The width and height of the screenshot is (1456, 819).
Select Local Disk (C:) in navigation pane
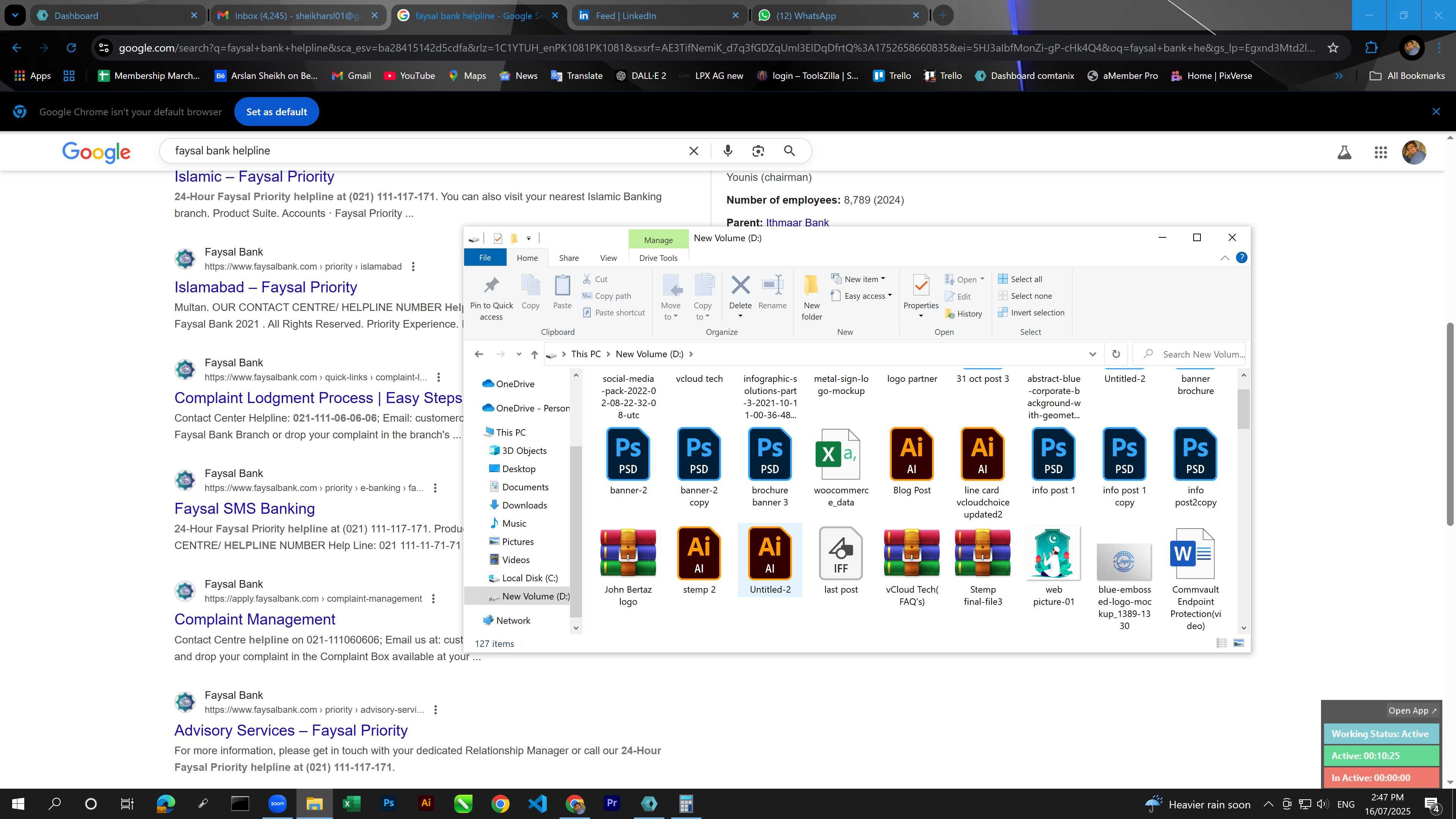coord(530,577)
